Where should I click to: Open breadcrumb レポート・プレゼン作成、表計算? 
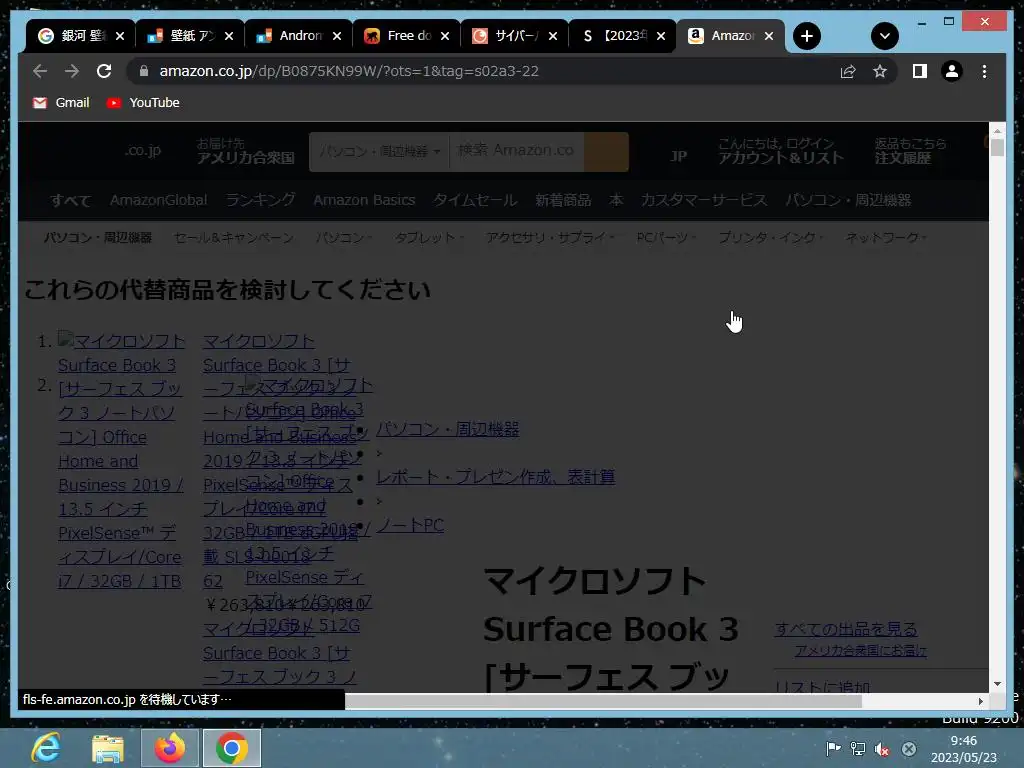point(496,477)
